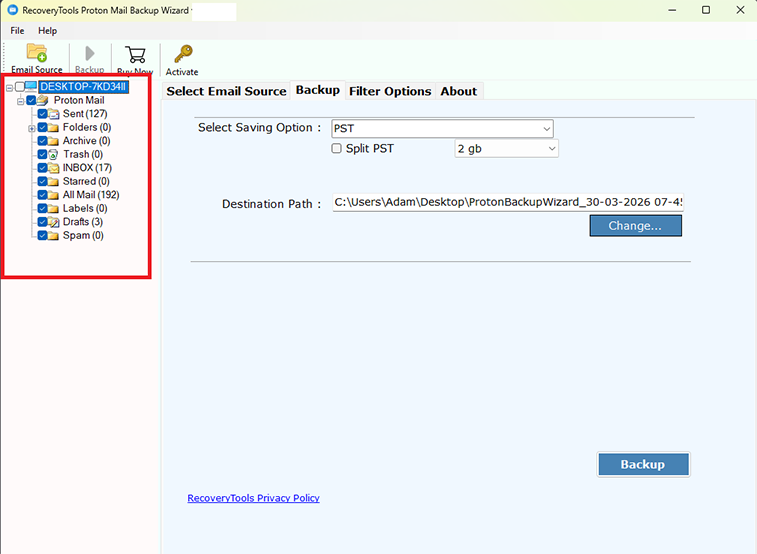Click the app logo in title bar
Screen dimensions: 757x554
(x=13, y=10)
